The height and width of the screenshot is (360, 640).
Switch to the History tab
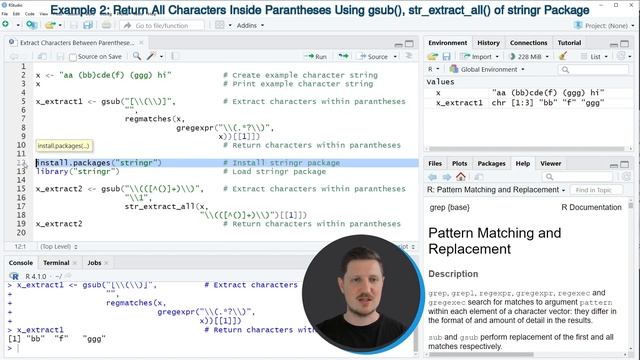pyautogui.click(x=488, y=43)
